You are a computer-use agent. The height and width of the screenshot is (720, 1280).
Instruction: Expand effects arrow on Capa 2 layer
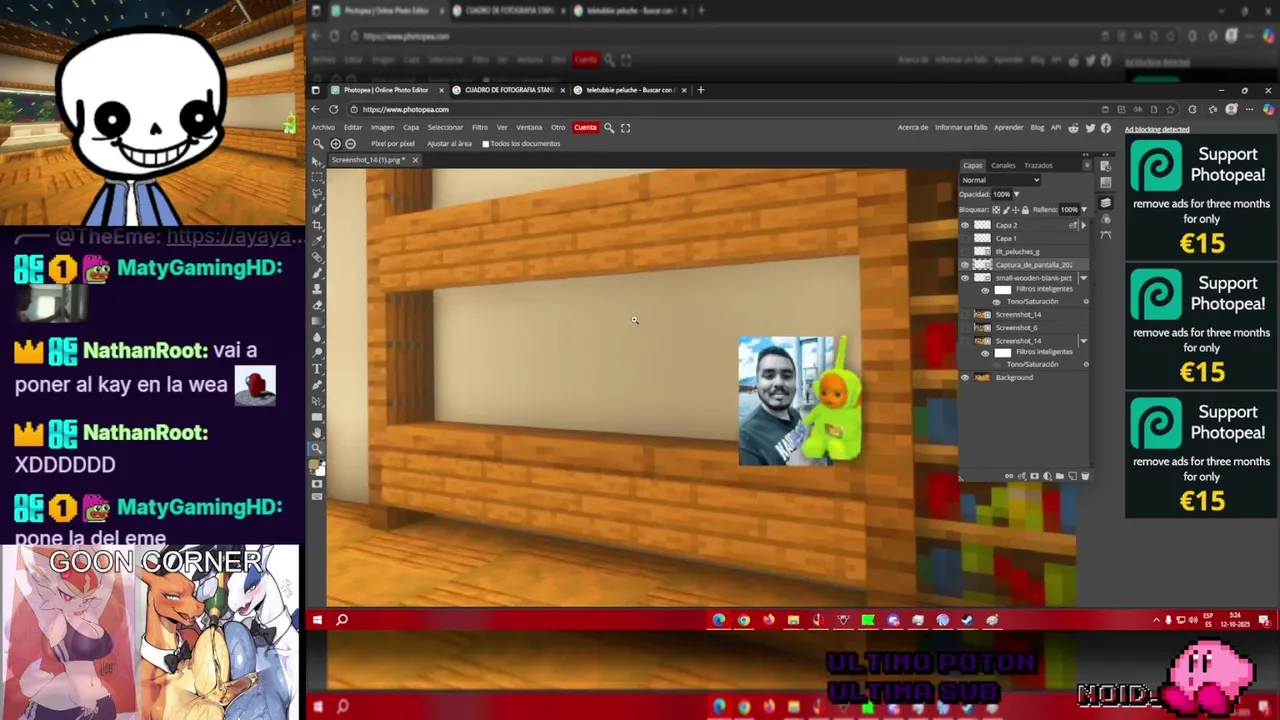coord(1084,225)
